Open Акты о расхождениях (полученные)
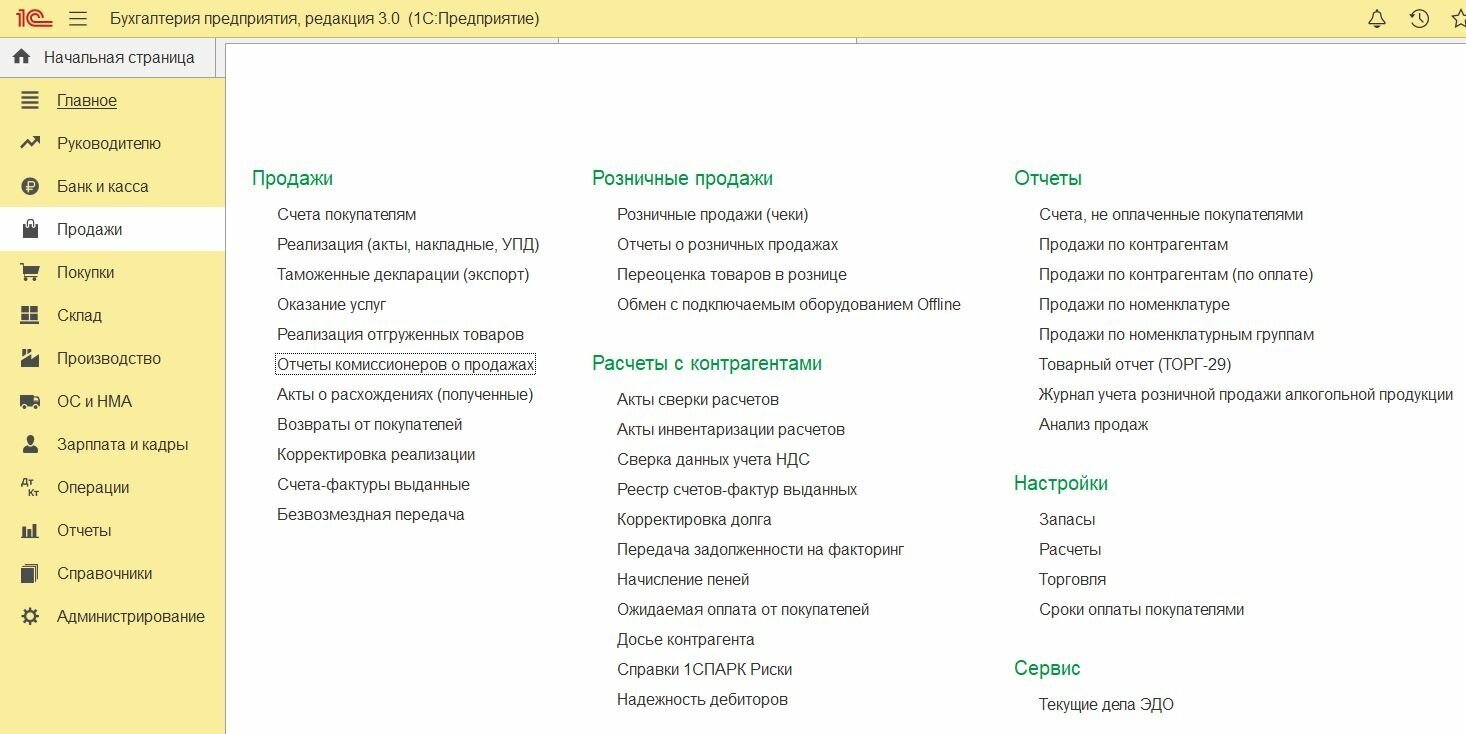This screenshot has height=734, width=1466. click(405, 394)
